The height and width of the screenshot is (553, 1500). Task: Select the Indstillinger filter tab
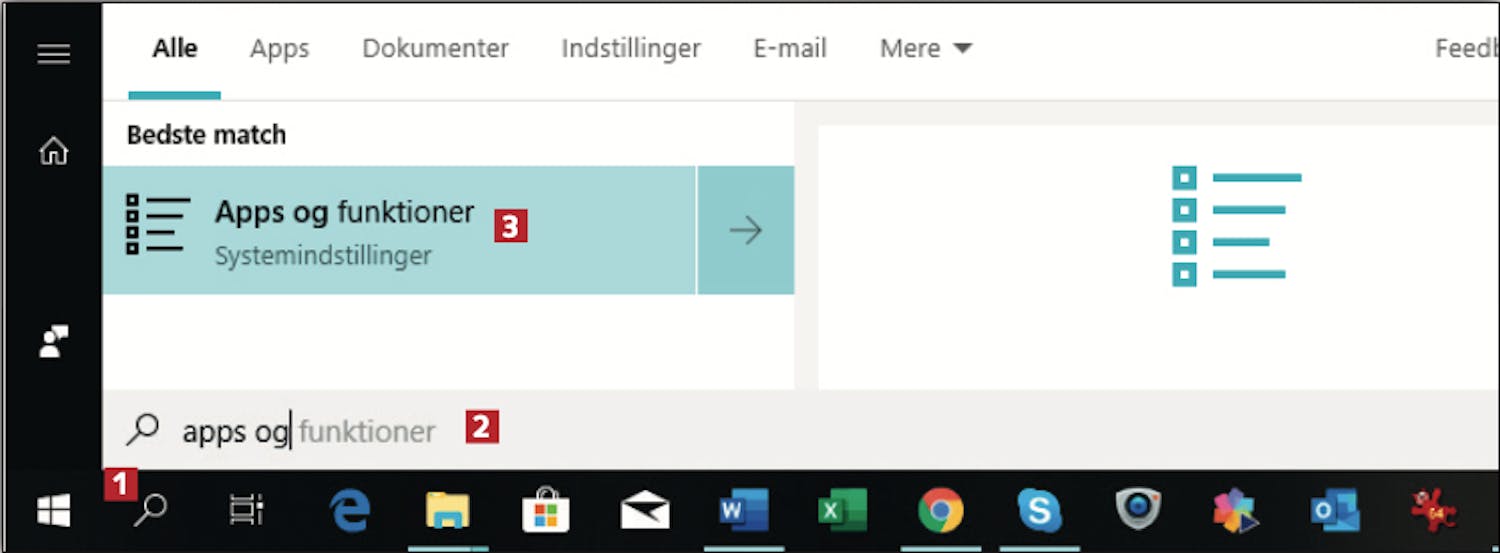[x=631, y=48]
